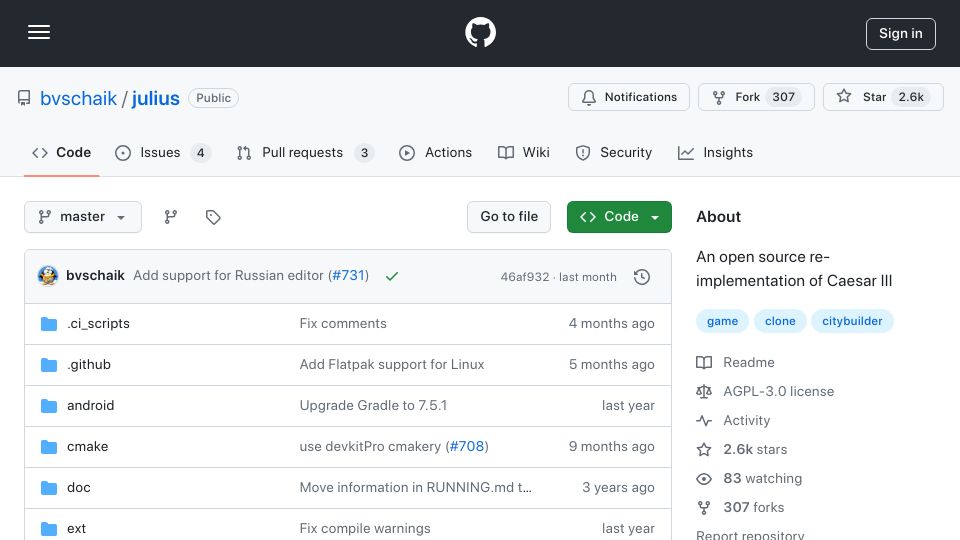Open the julius repository link
This screenshot has width=960, height=540.
pyautogui.click(x=156, y=98)
